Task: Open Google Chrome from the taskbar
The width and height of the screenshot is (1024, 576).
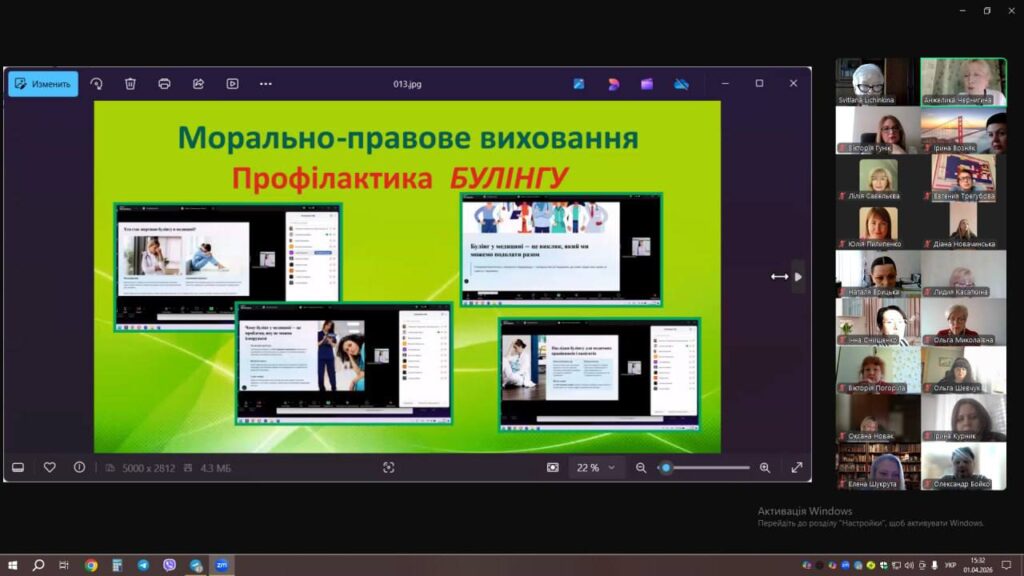Action: (x=91, y=565)
